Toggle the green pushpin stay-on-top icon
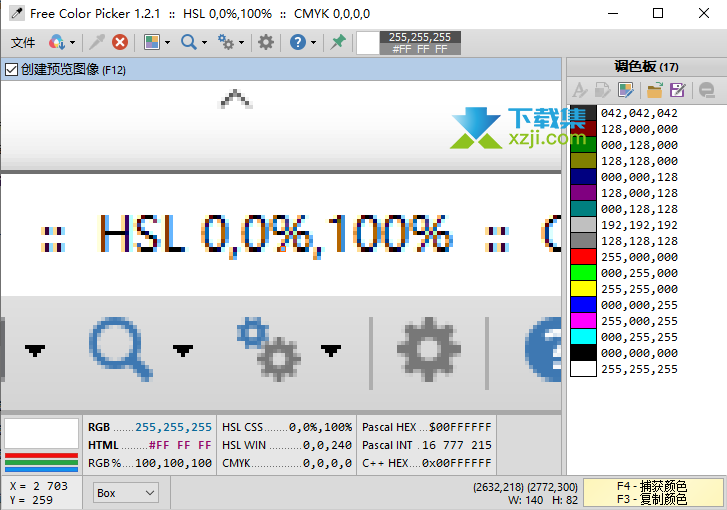This screenshot has height=510, width=727. (338, 42)
